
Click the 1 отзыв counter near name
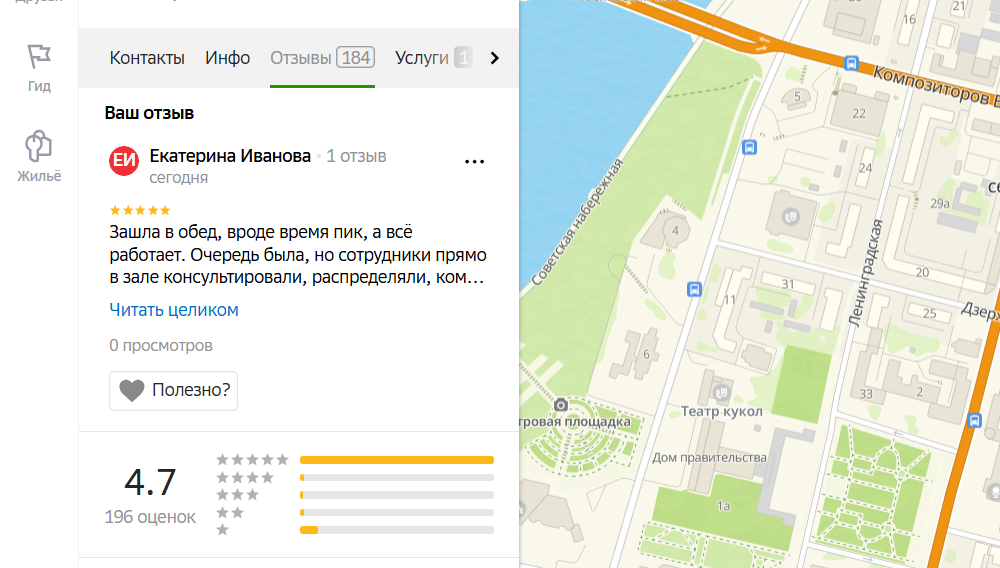coord(357,156)
